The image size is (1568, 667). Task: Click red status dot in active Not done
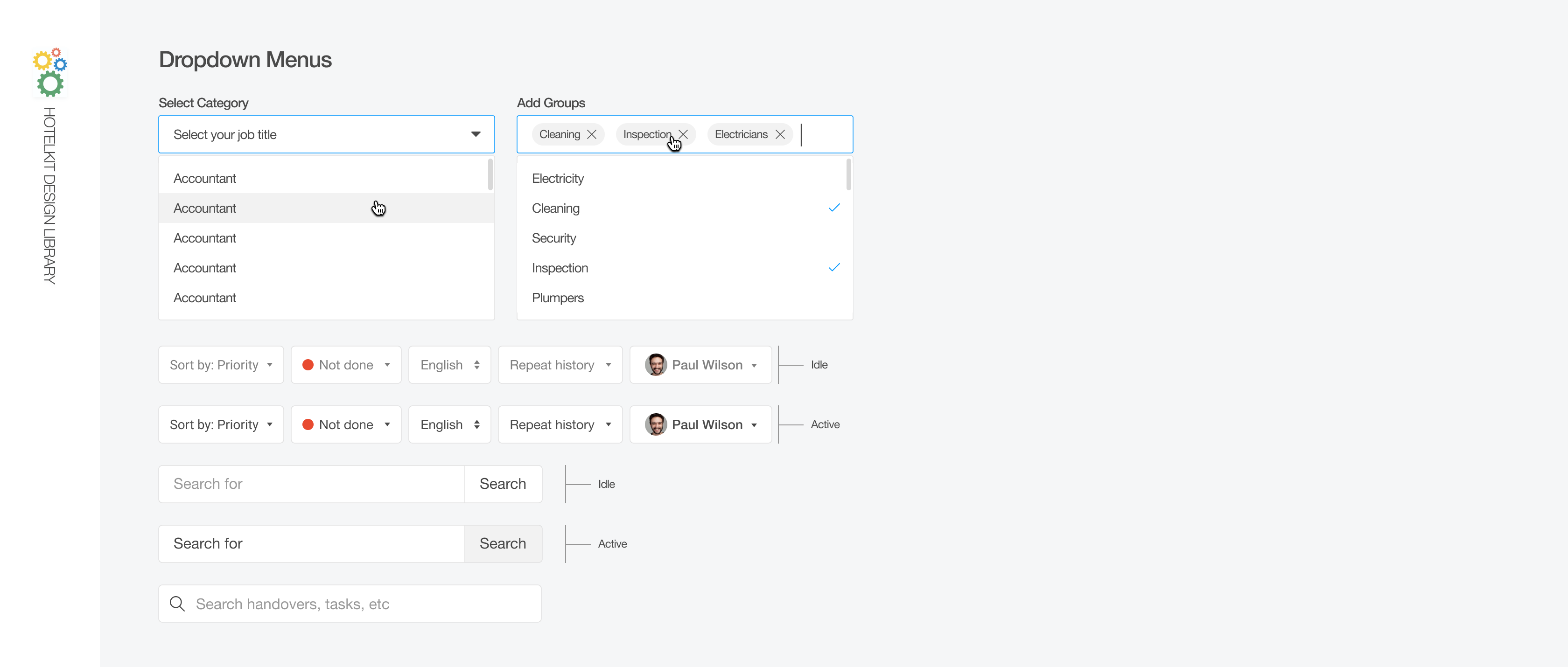tap(308, 425)
